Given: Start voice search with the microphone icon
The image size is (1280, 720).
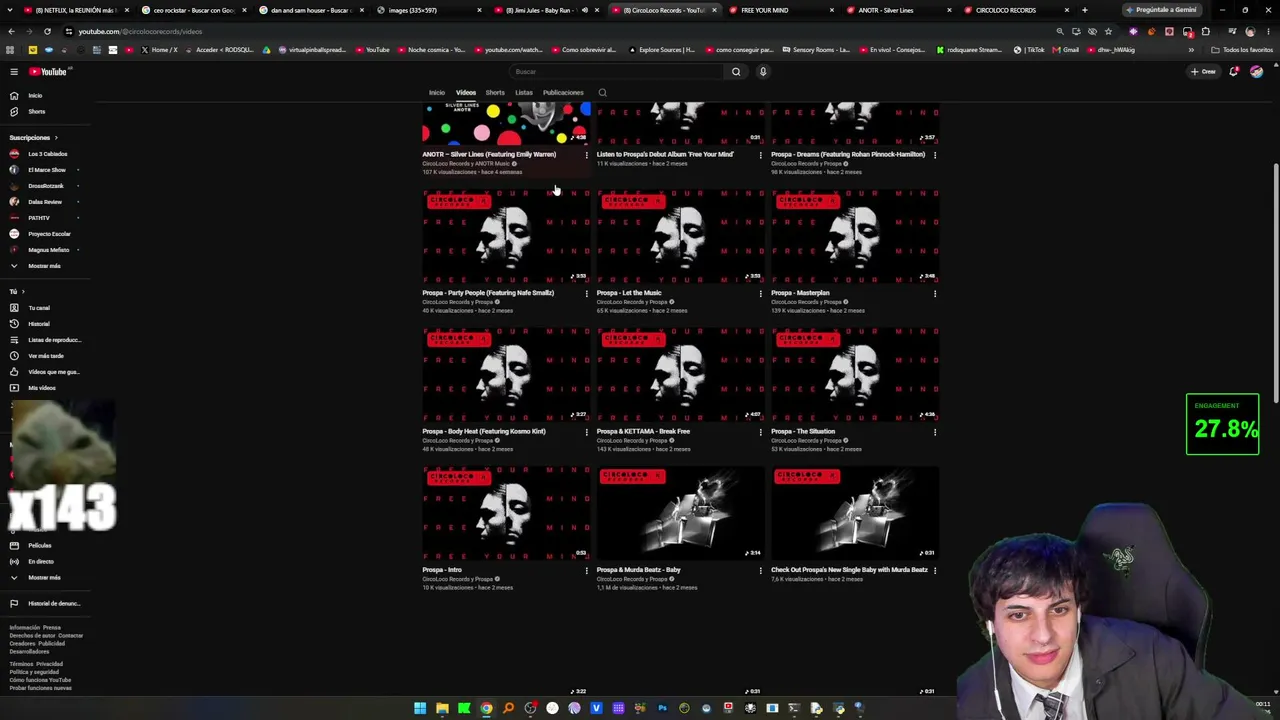Looking at the screenshot, I should tap(763, 72).
